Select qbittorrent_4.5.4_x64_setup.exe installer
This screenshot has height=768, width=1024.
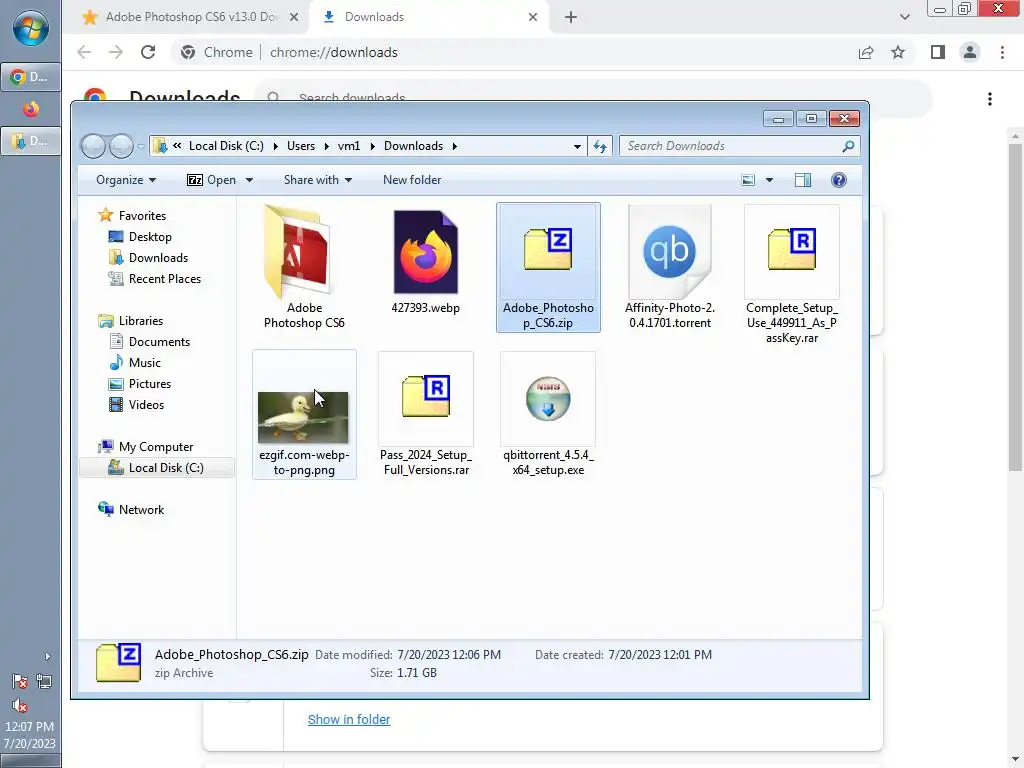(548, 414)
